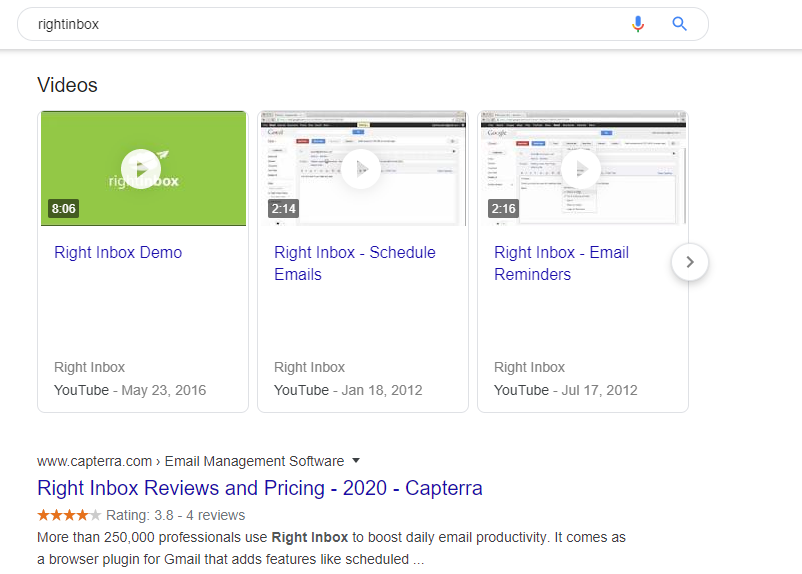The height and width of the screenshot is (574, 802).
Task: Click the Rating: 3.8 - 4 reviews text
Action: [175, 515]
